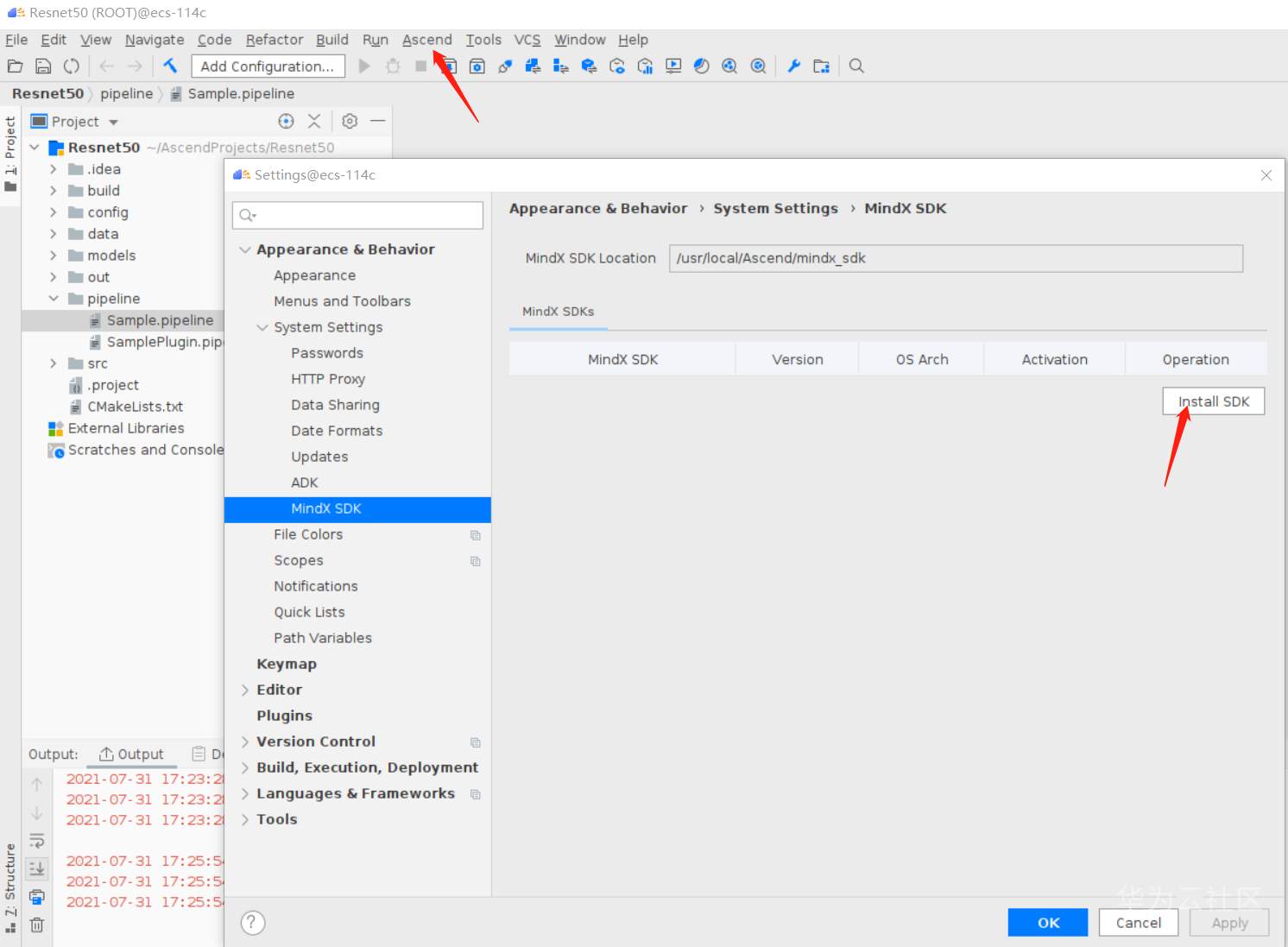Click OK in the Settings dialog
The width and height of the screenshot is (1288, 947).
(x=1049, y=923)
